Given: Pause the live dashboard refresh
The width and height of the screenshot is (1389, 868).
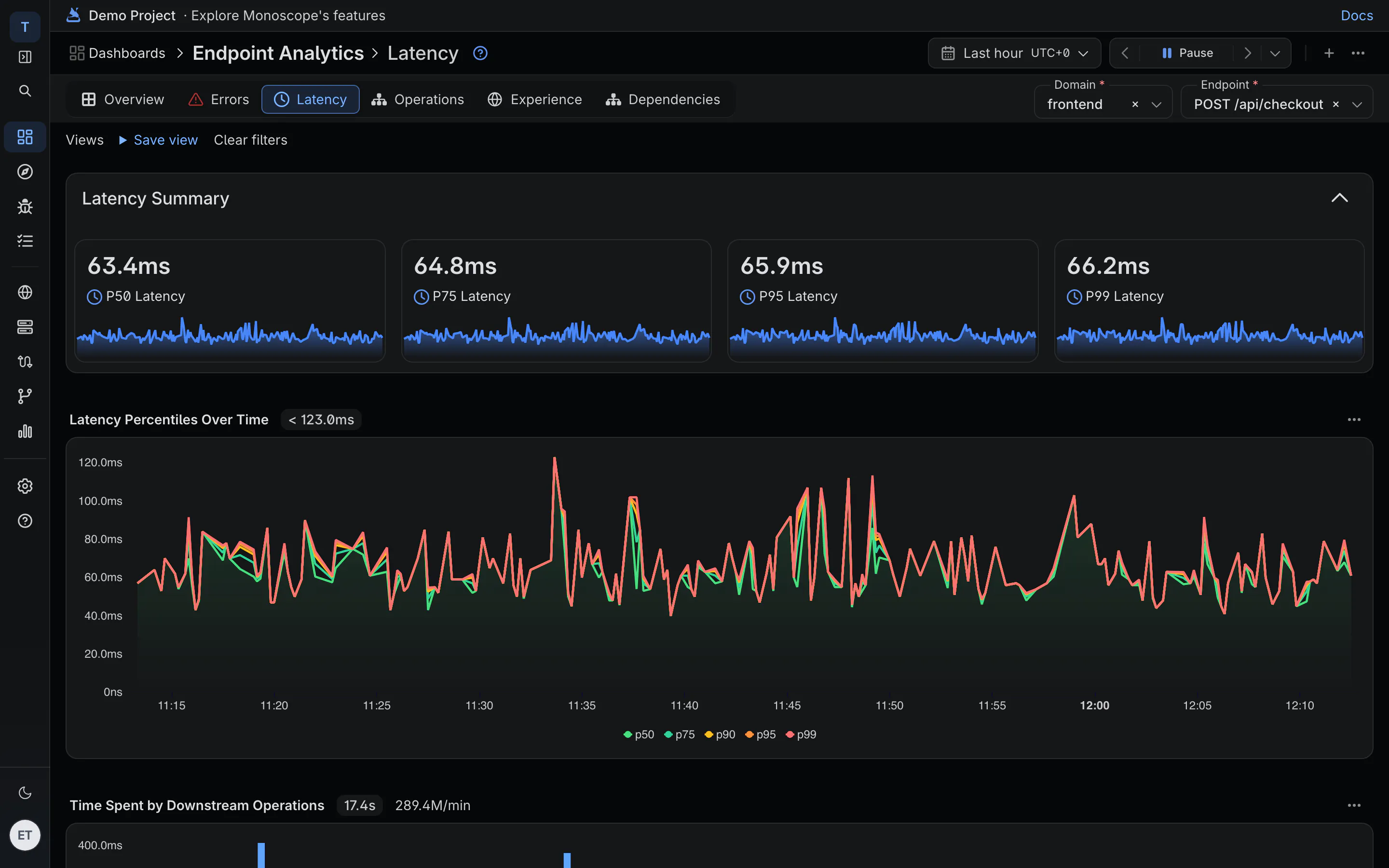Looking at the screenshot, I should pos(1187,54).
